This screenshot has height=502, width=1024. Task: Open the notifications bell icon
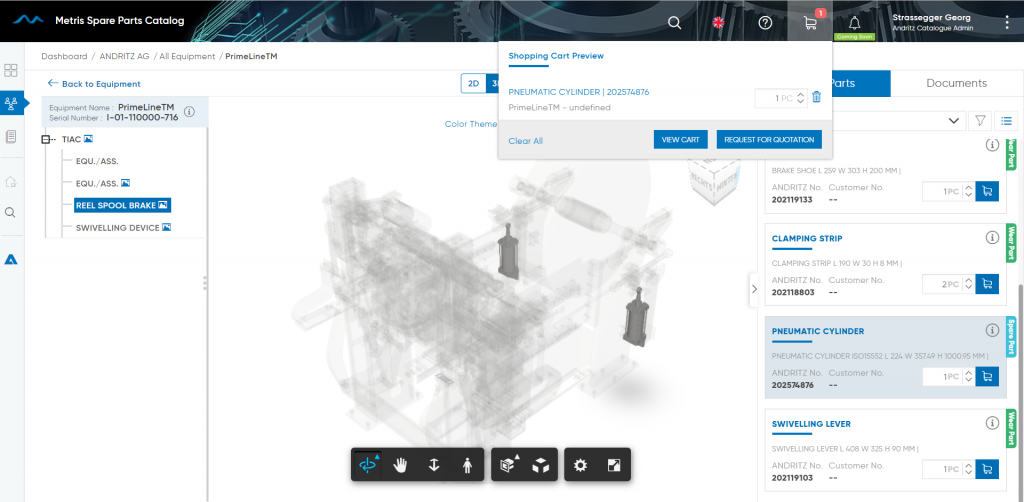click(x=854, y=23)
